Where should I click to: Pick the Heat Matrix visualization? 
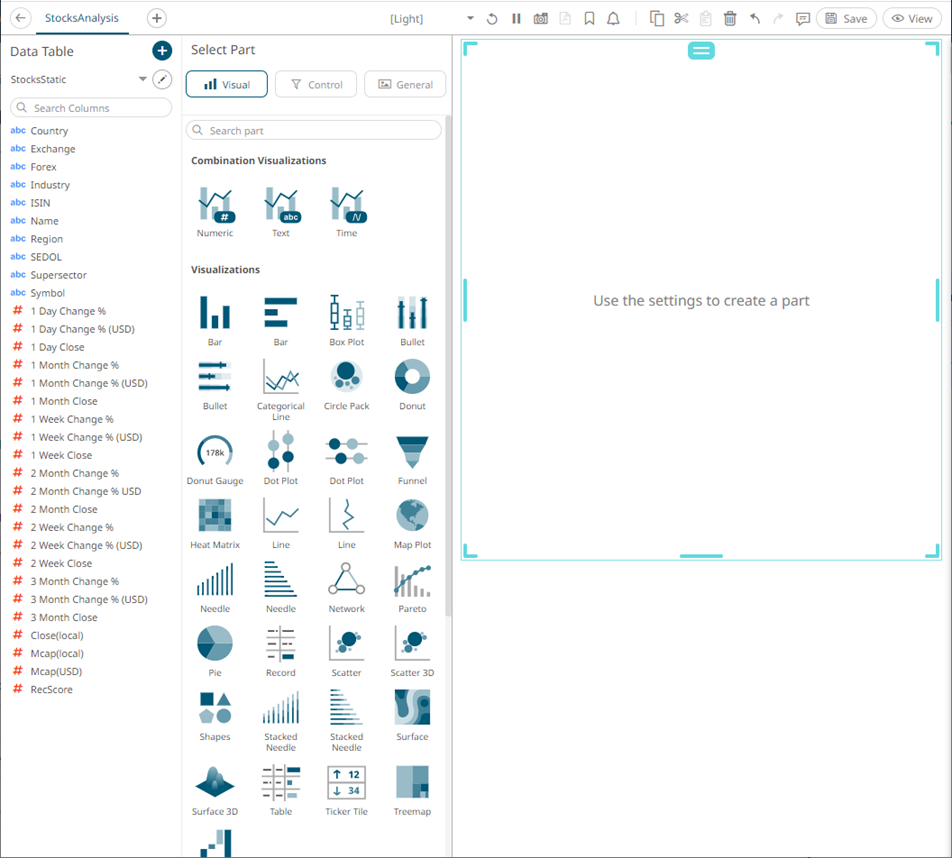tap(214, 517)
